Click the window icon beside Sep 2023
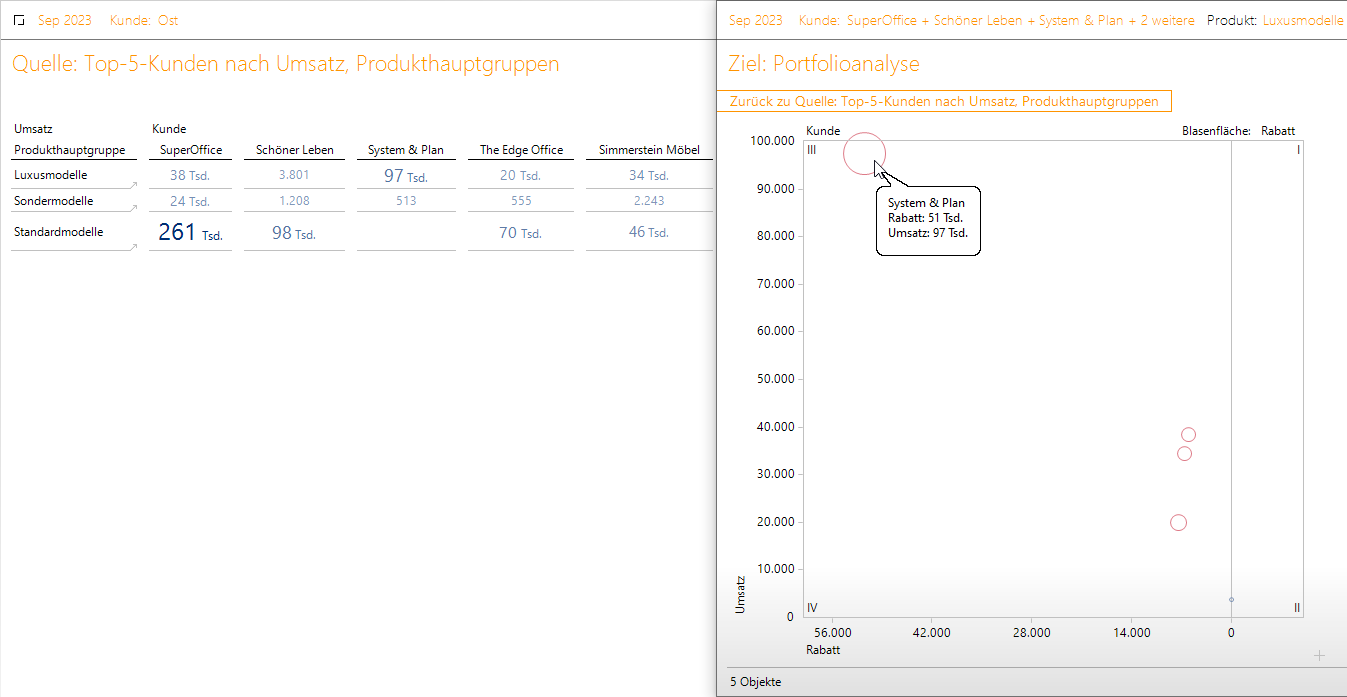 coord(19,20)
